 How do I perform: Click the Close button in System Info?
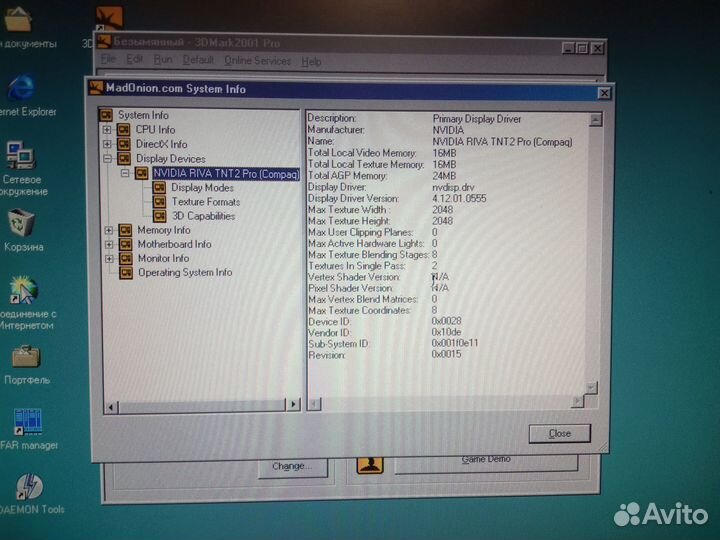560,433
